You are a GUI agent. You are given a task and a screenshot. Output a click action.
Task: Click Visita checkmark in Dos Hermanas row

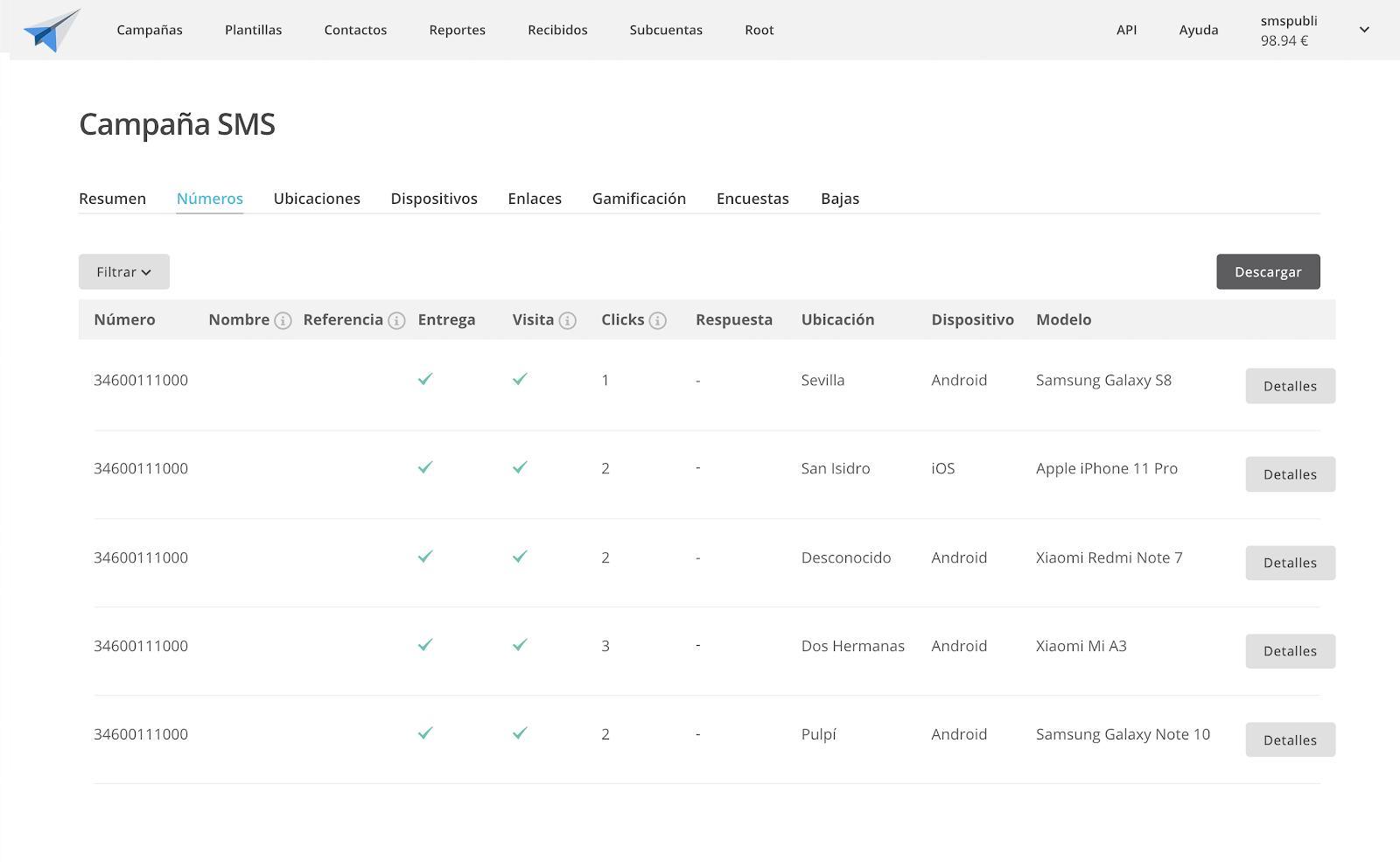[x=520, y=645]
